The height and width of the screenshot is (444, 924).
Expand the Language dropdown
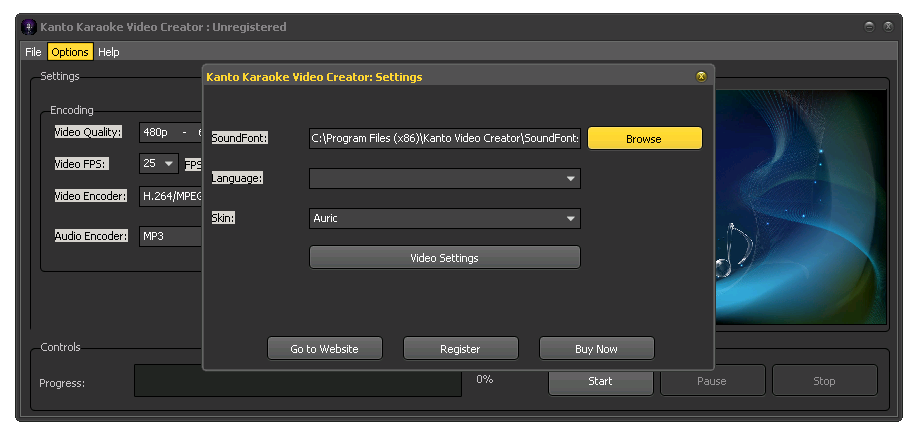[445, 179]
